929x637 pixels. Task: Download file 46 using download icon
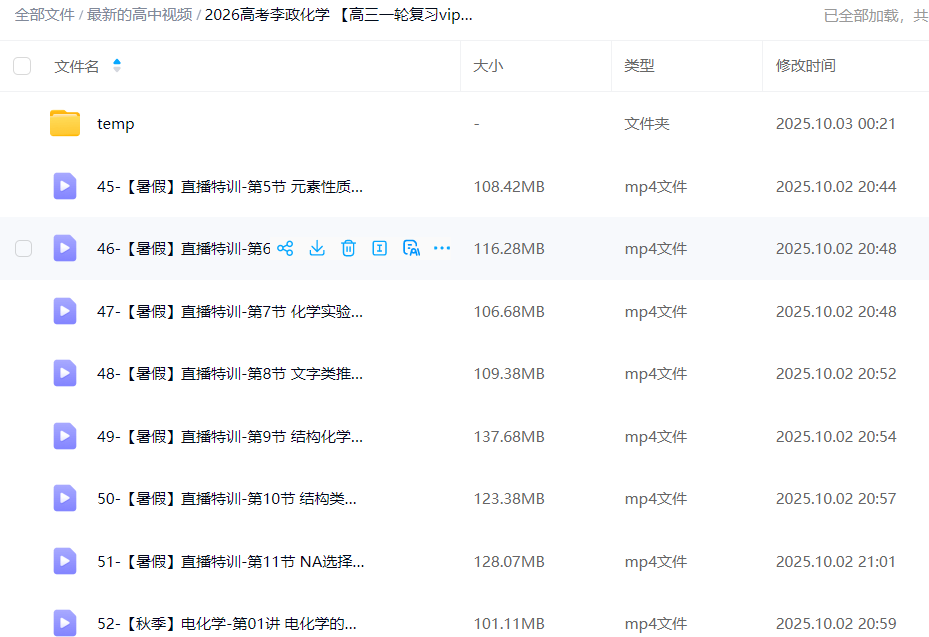point(317,249)
